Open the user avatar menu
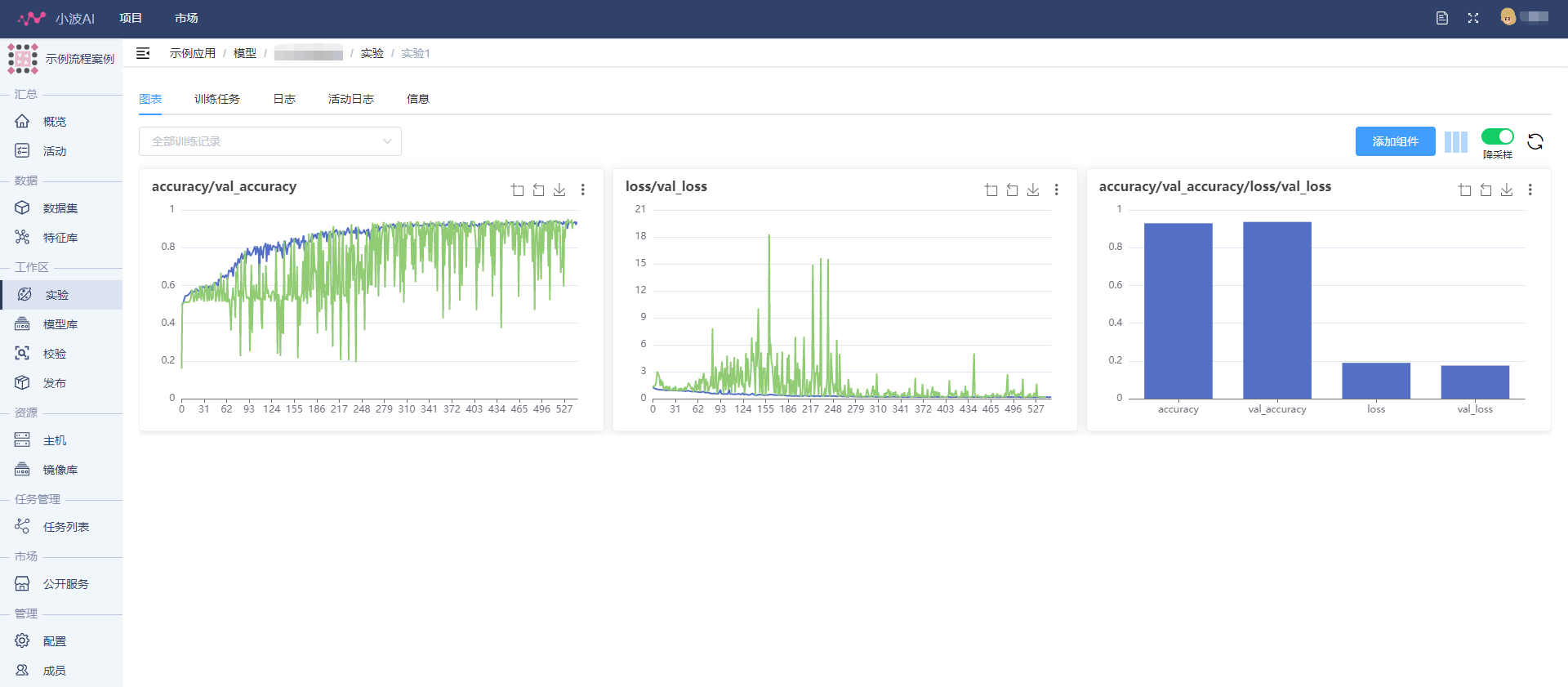This screenshot has height=687, width=1568. 1508,17
